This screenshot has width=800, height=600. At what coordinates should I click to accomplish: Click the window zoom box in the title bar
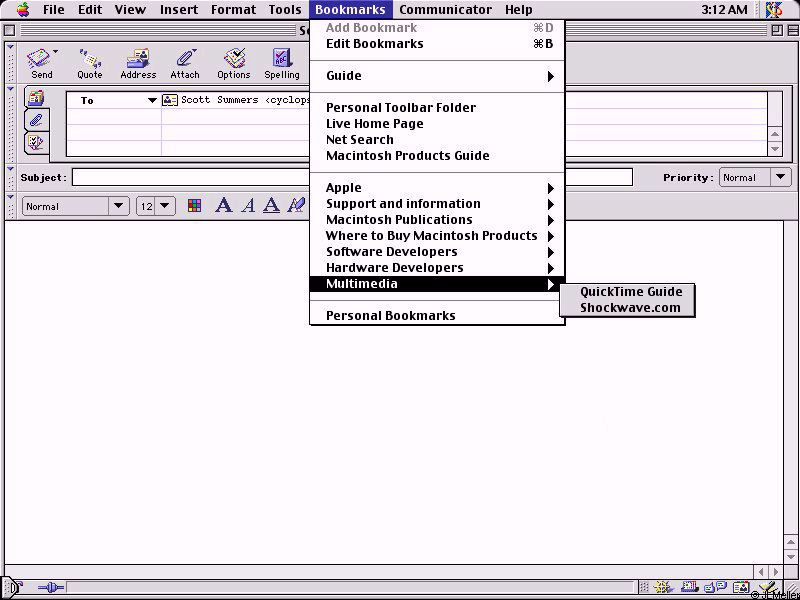(777, 31)
